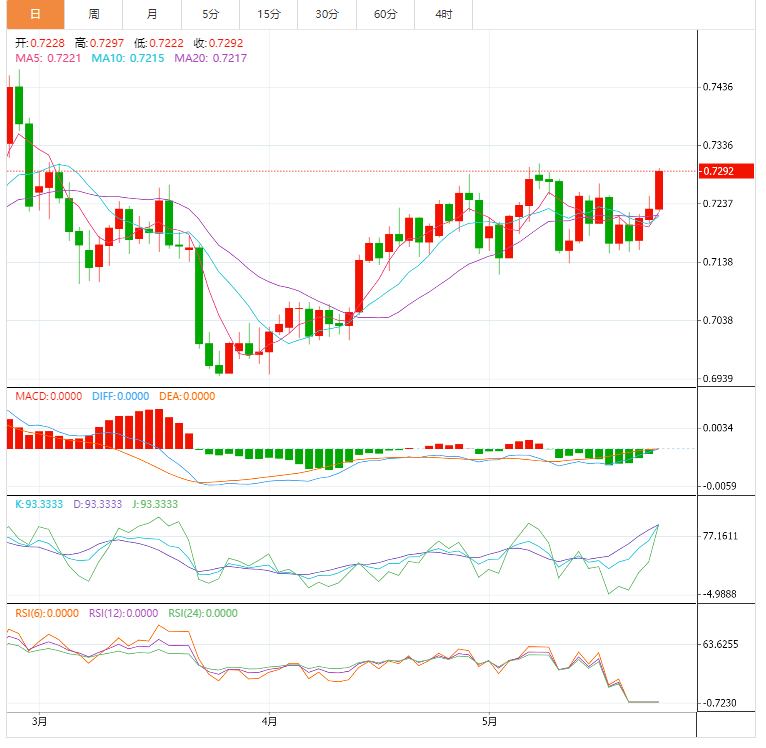Click the D:93.3333 KDJ label
This screenshot has height=748, width=766.
tap(98, 504)
